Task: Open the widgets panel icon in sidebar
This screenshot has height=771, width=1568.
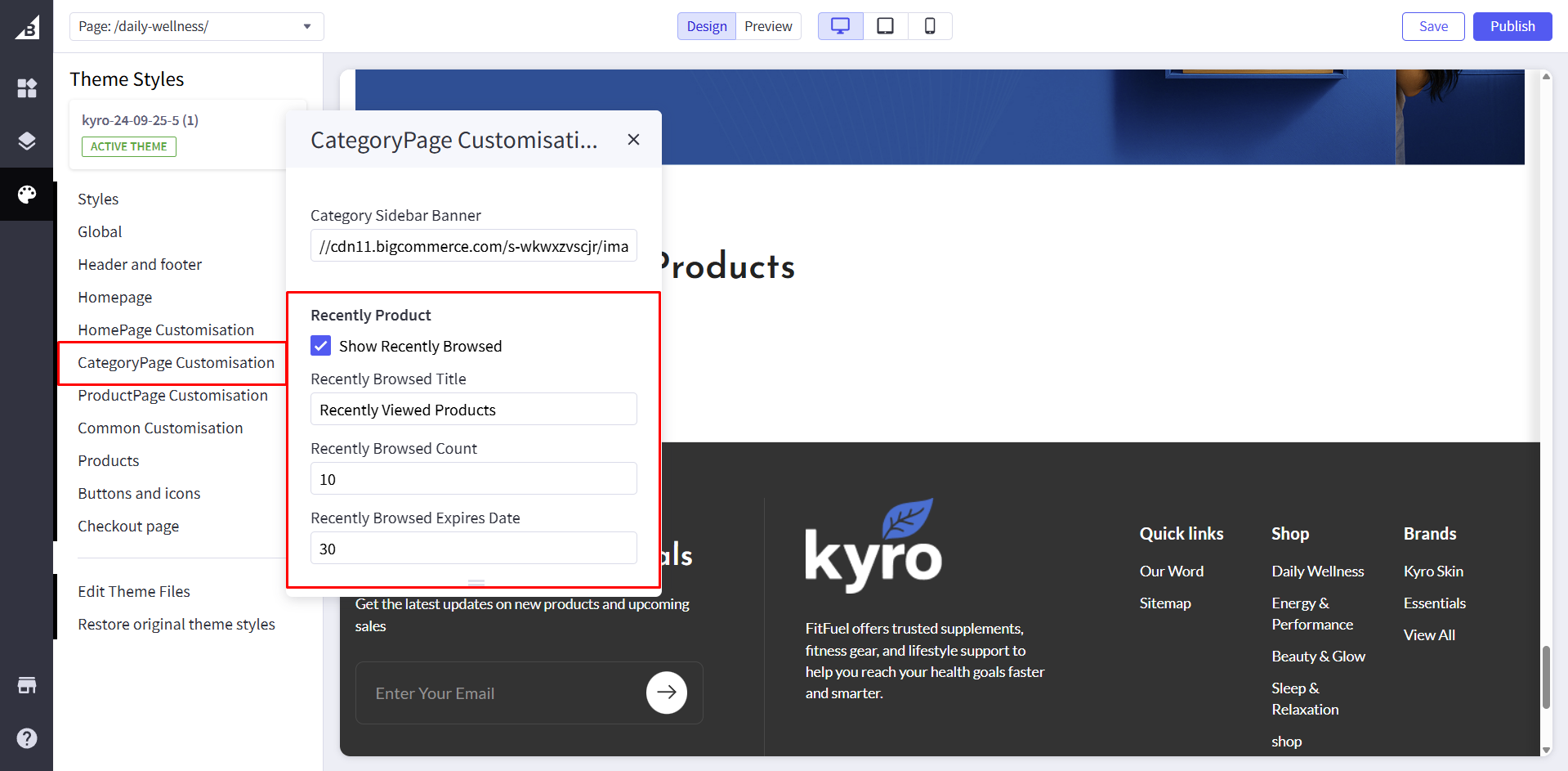Action: coord(27,87)
